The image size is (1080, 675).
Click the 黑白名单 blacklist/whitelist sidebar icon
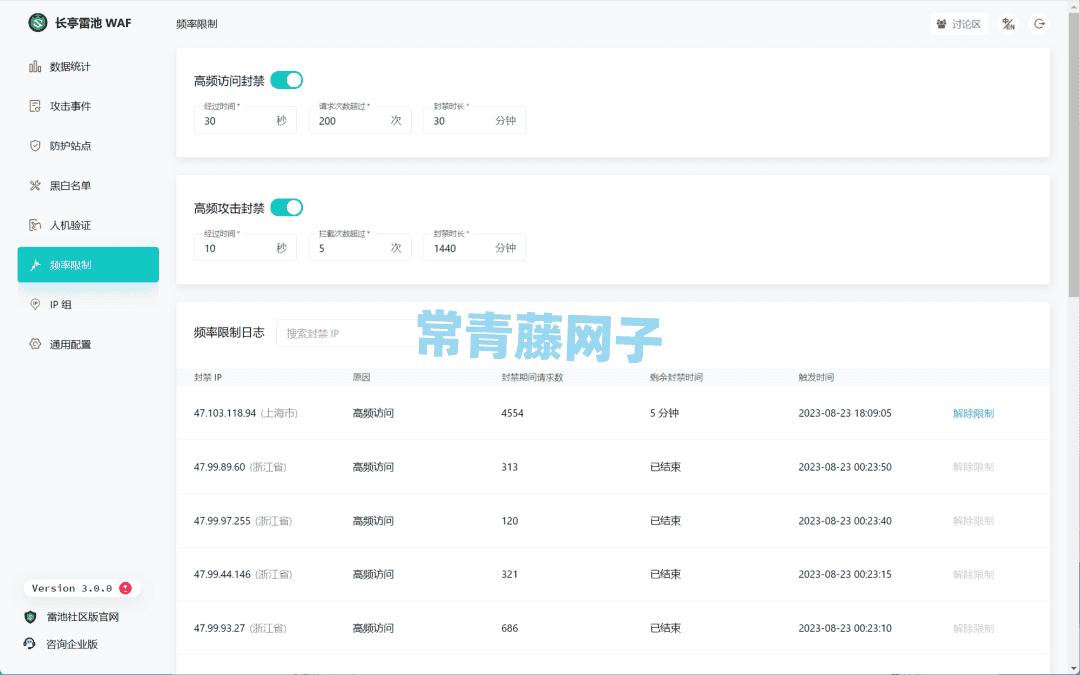[x=35, y=185]
